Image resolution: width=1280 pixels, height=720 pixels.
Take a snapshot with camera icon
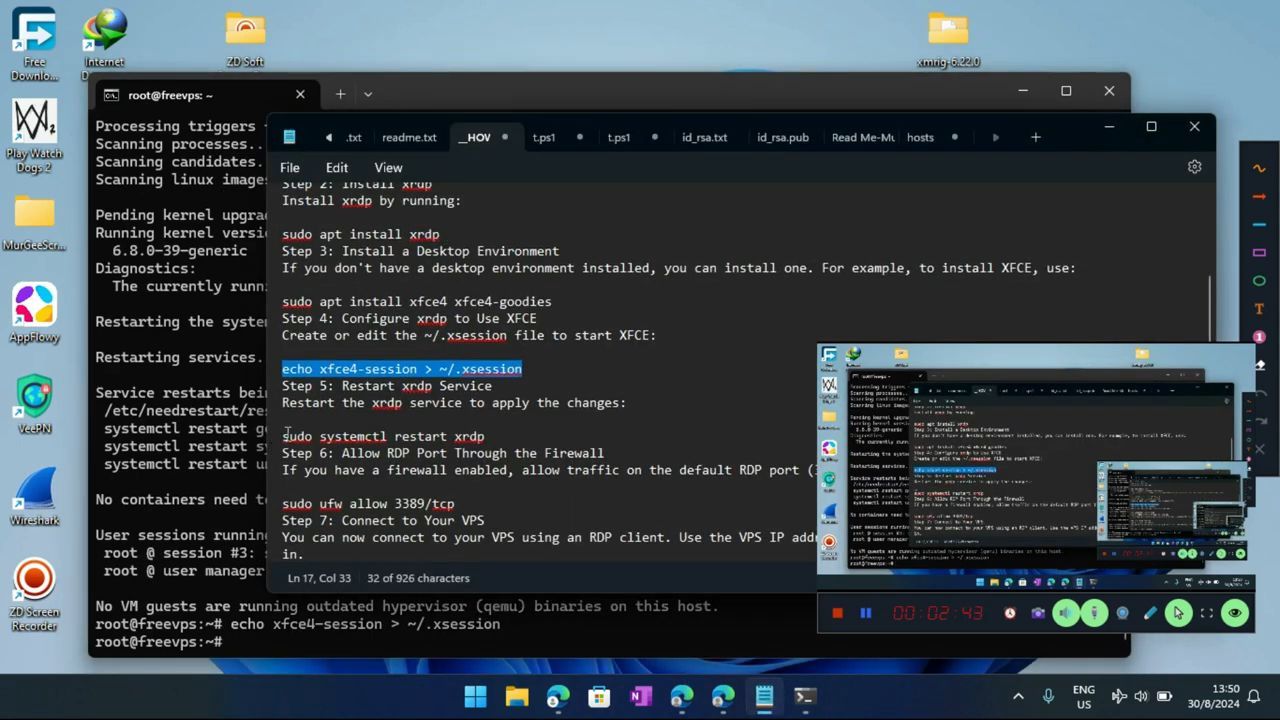1038,613
